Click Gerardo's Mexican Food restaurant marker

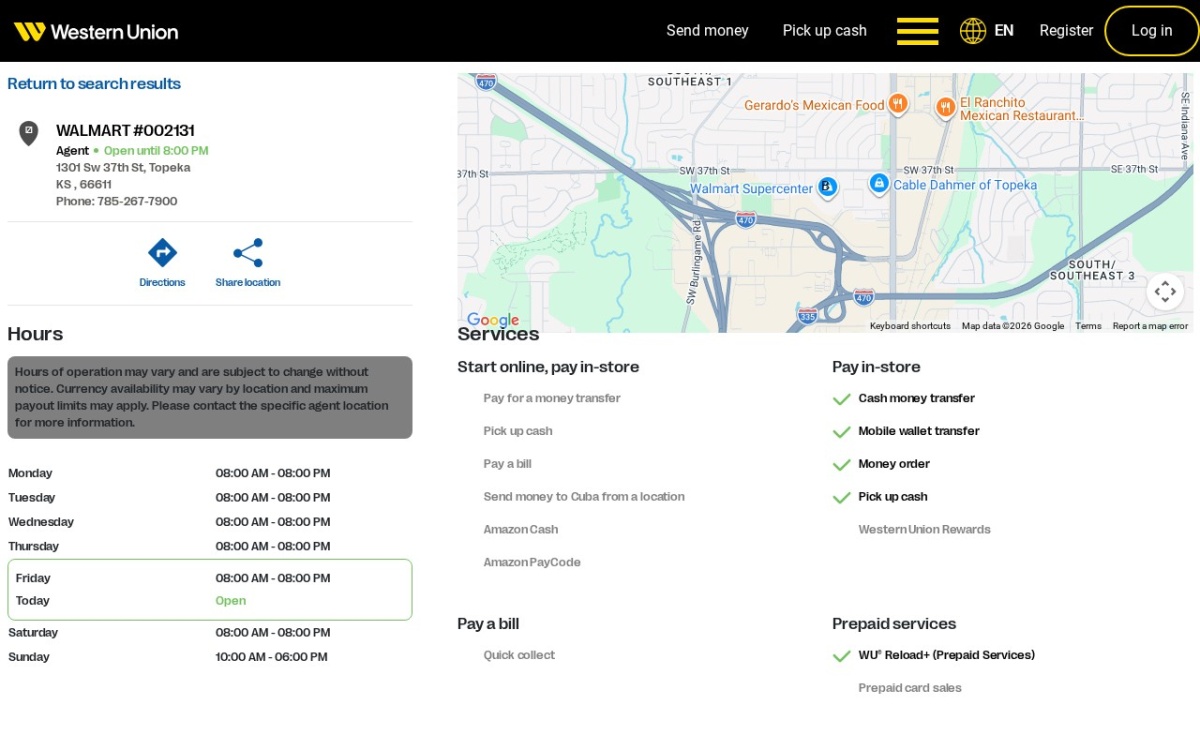click(898, 103)
